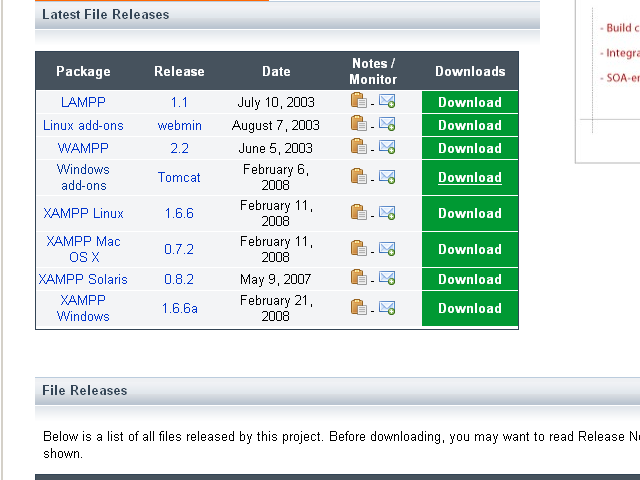This screenshot has width=640, height=480.
Task: Download the Linux add-ons package
Action: pos(470,125)
